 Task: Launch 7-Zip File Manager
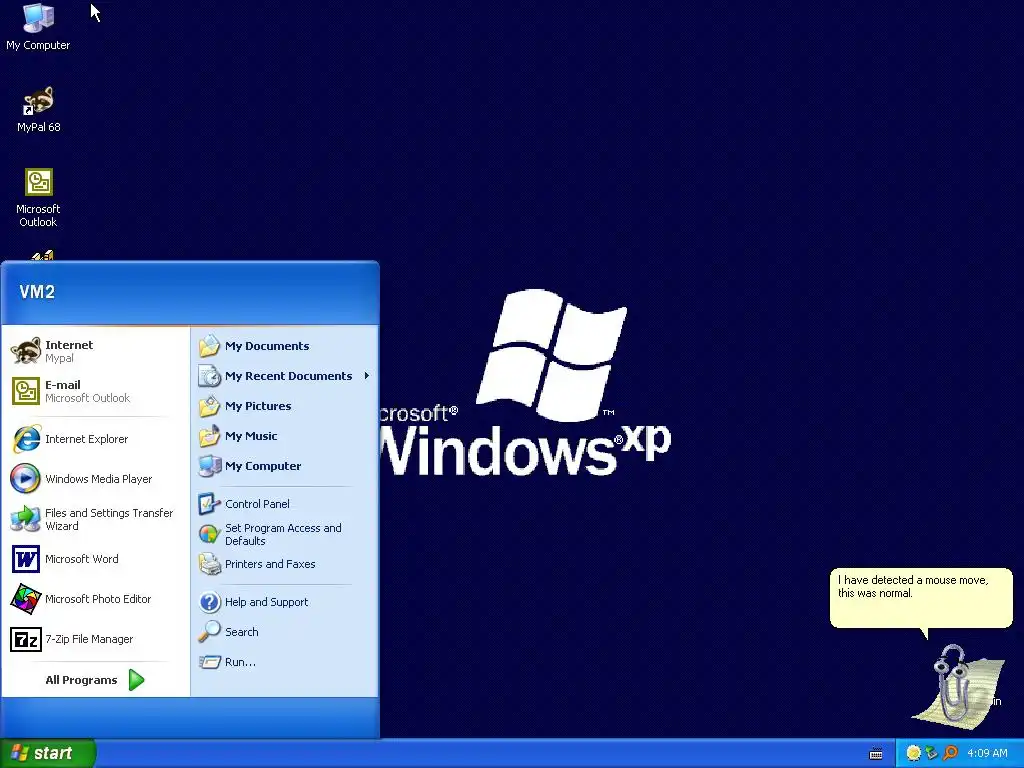point(95,639)
